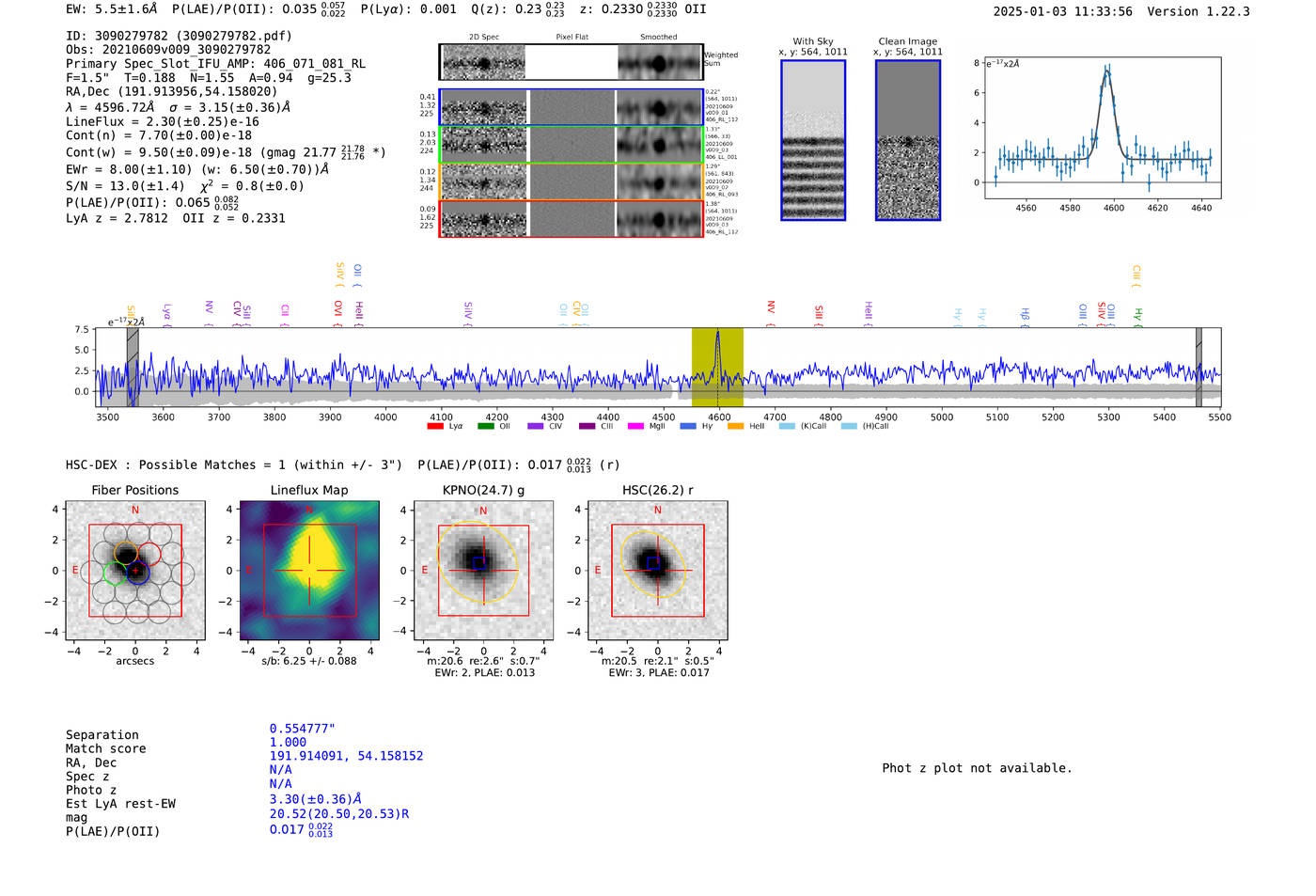Viewport: 1316px width, 896px height.
Task: Click the 'Smoothed' column header
Action: (x=659, y=37)
